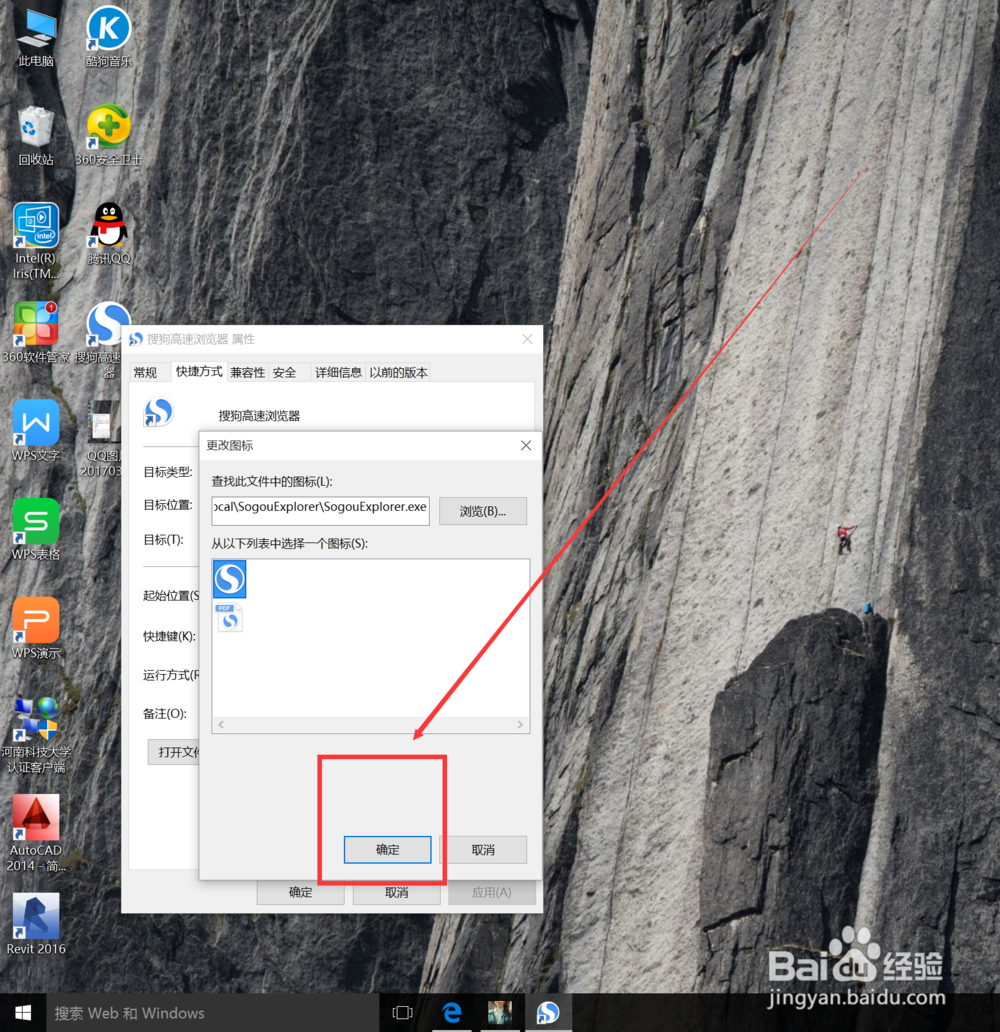Confirm with 确定 in 更改图标 dialog
Screen dimensions: 1000x1032
click(387, 850)
